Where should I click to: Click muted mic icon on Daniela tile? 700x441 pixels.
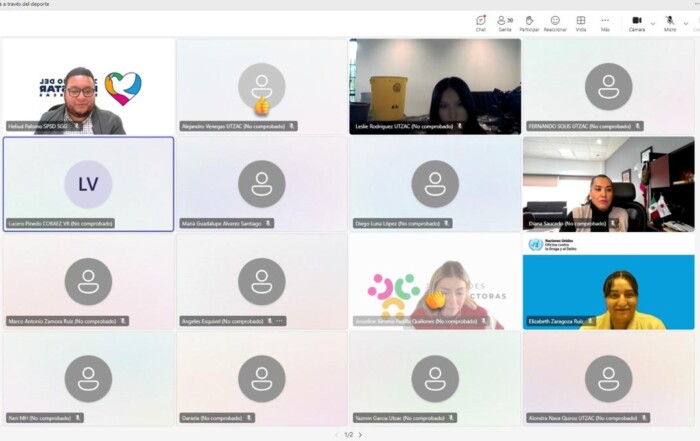click(x=249, y=418)
